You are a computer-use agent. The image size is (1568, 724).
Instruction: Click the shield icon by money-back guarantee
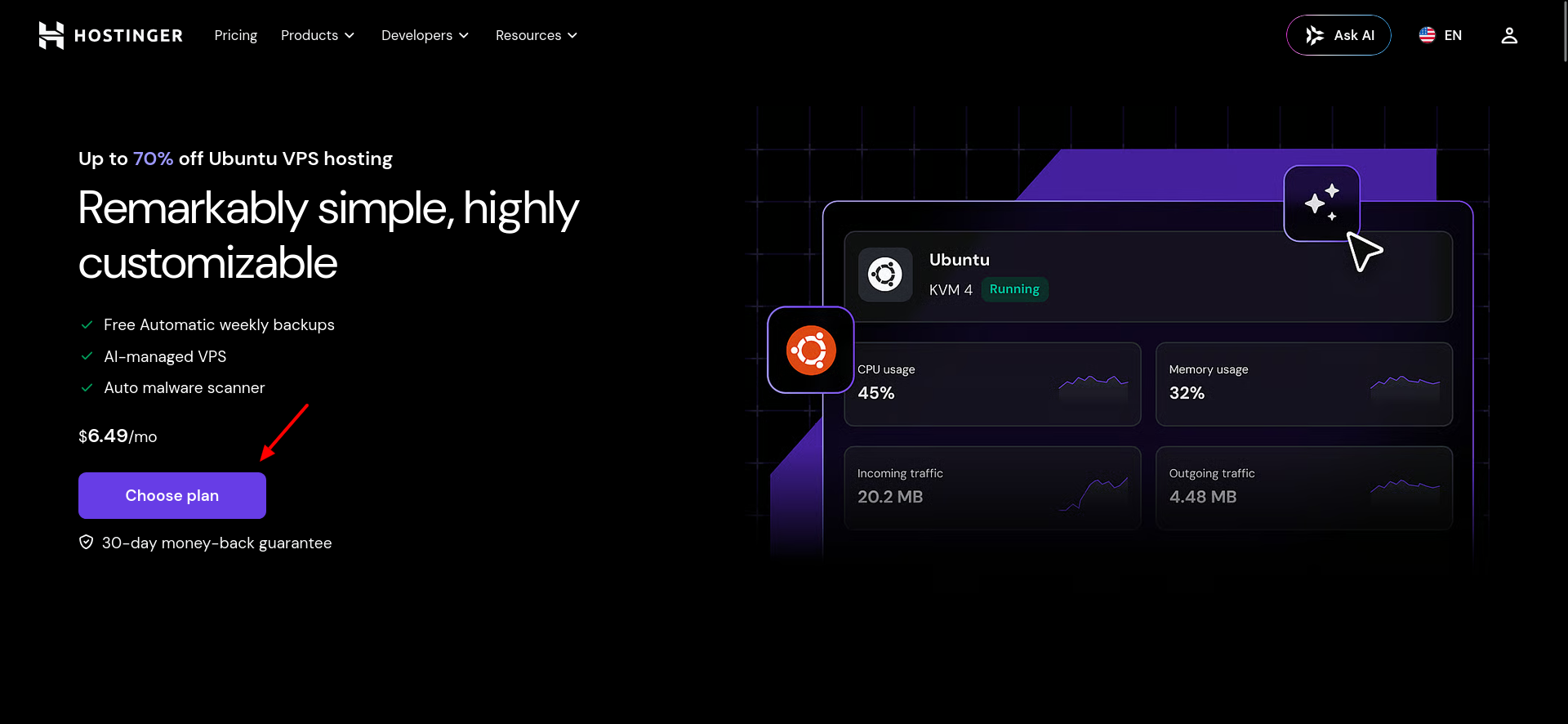click(x=86, y=543)
